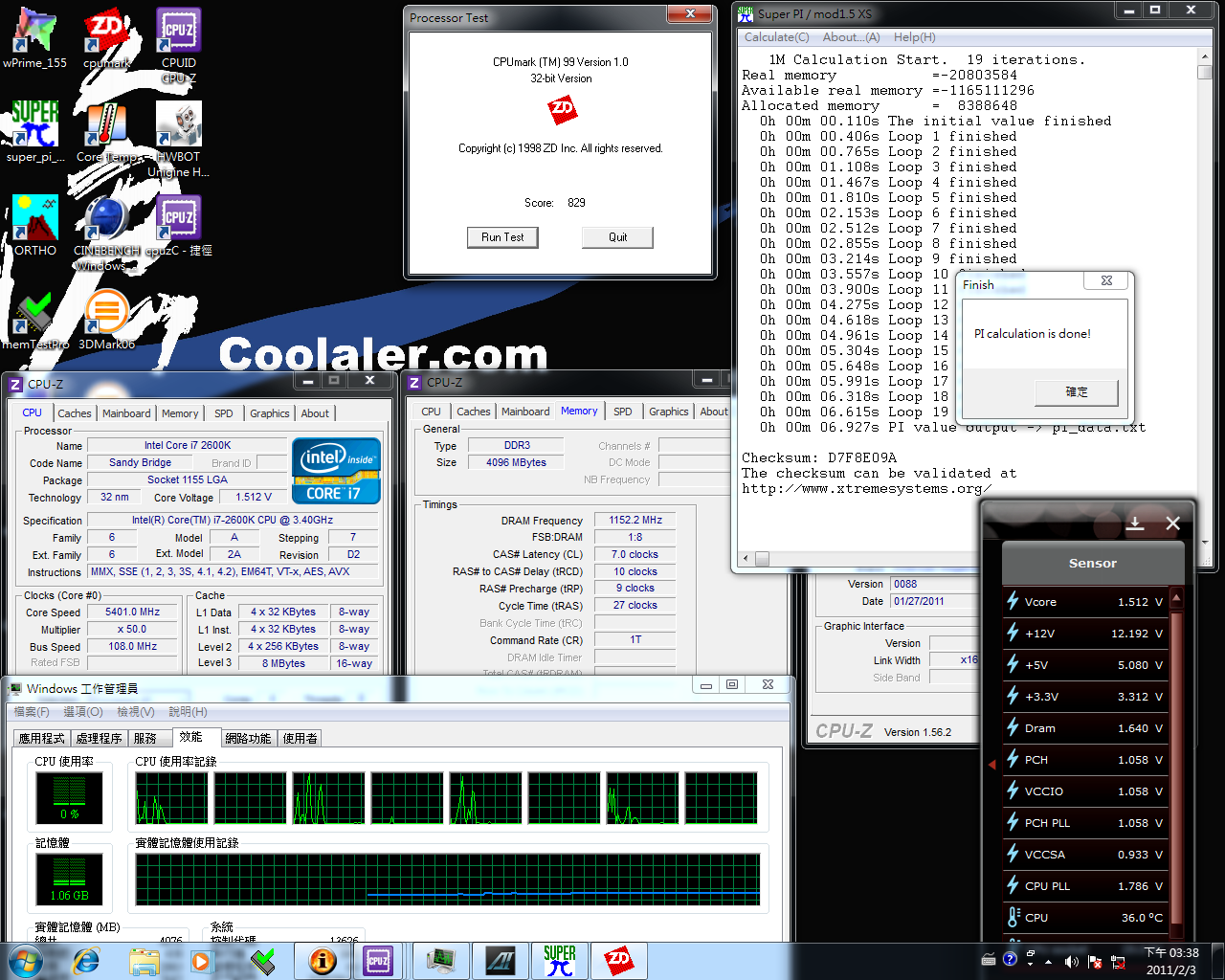Viewport: 1225px width, 980px height.
Task: Open the Windows Start button
Action: (25, 961)
